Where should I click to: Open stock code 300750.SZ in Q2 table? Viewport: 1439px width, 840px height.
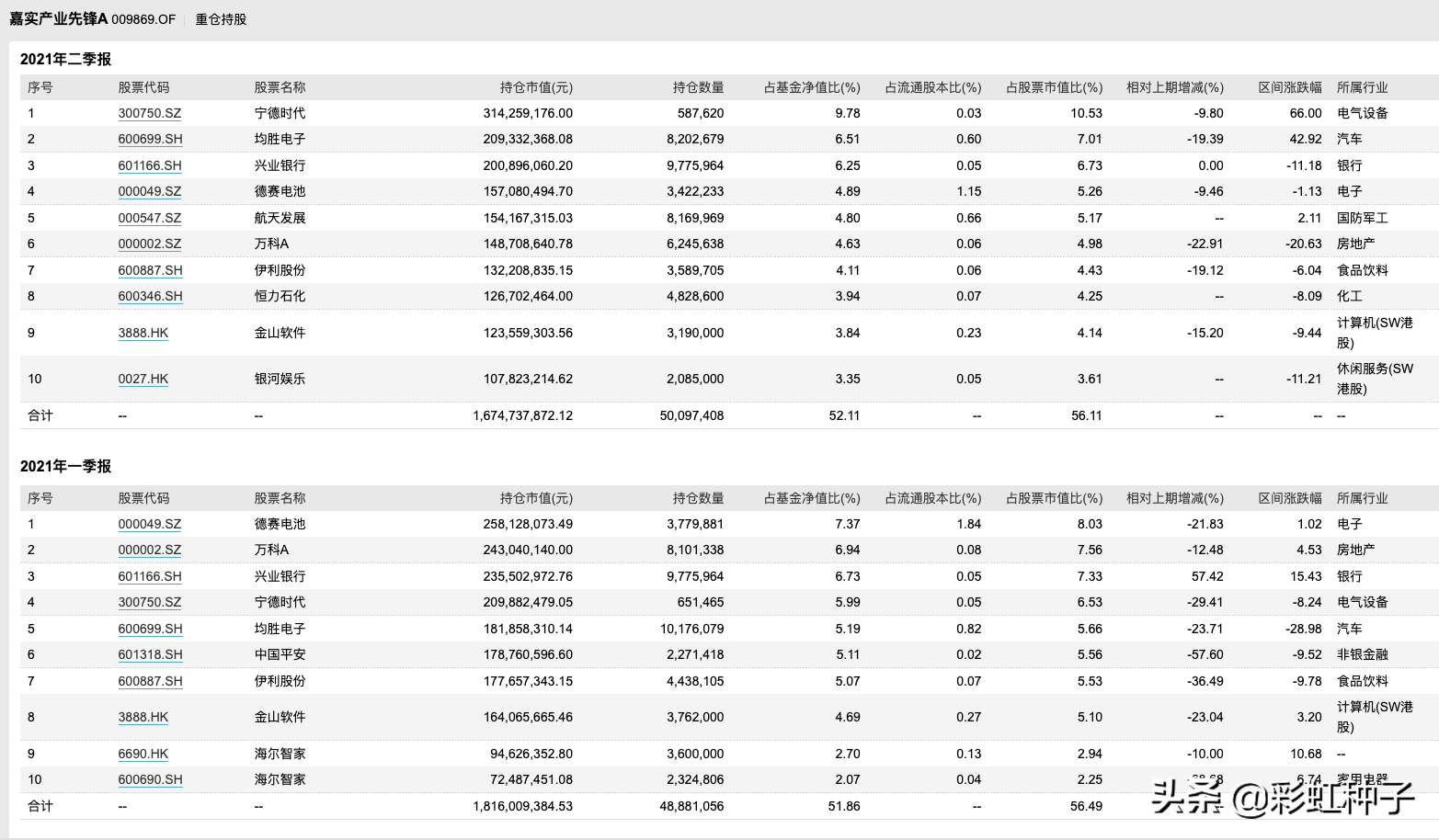150,113
